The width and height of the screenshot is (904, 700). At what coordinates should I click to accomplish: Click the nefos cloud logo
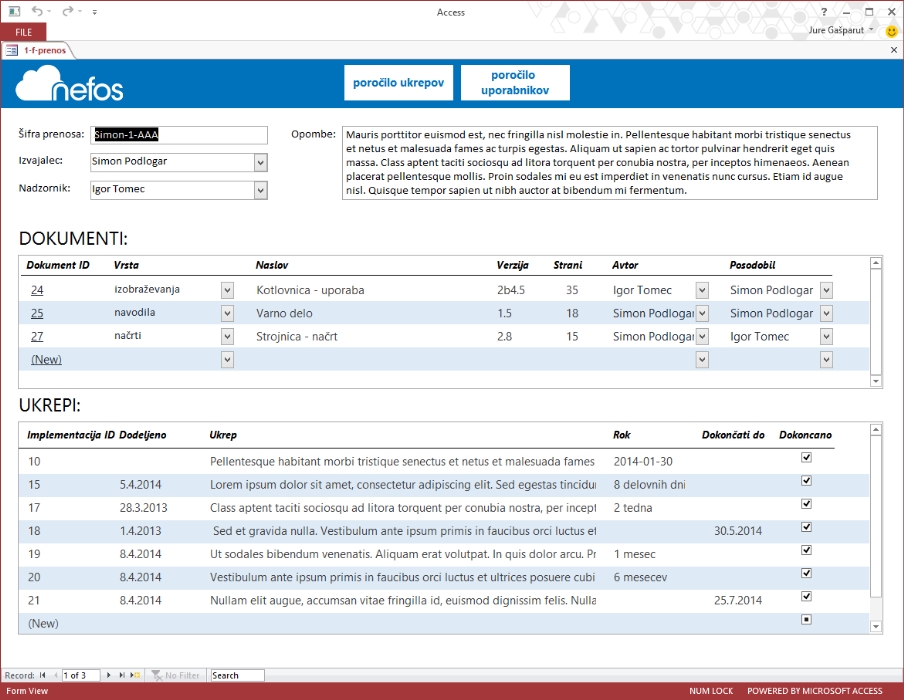[69, 84]
